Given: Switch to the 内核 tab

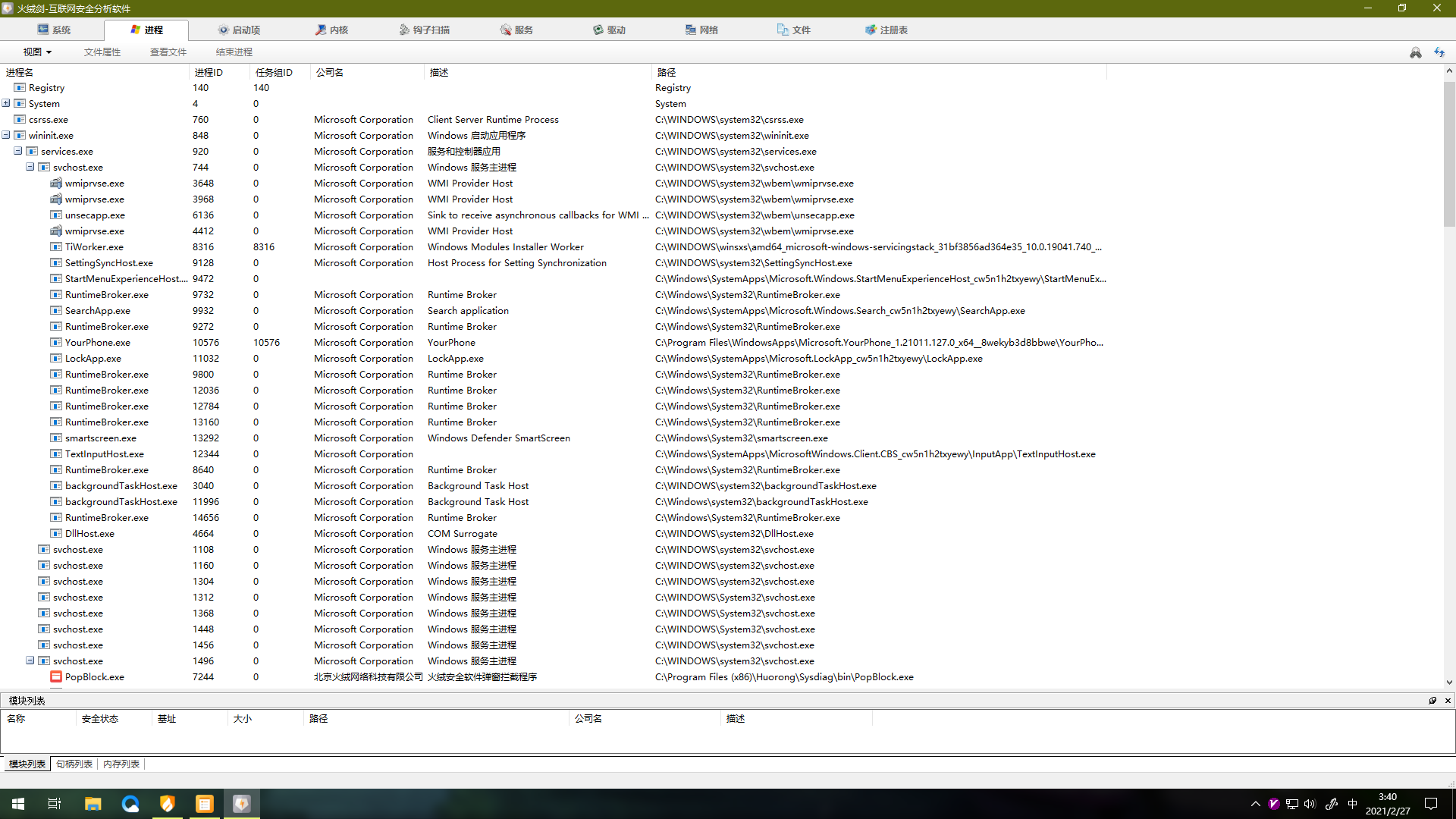Looking at the screenshot, I should [x=331, y=30].
